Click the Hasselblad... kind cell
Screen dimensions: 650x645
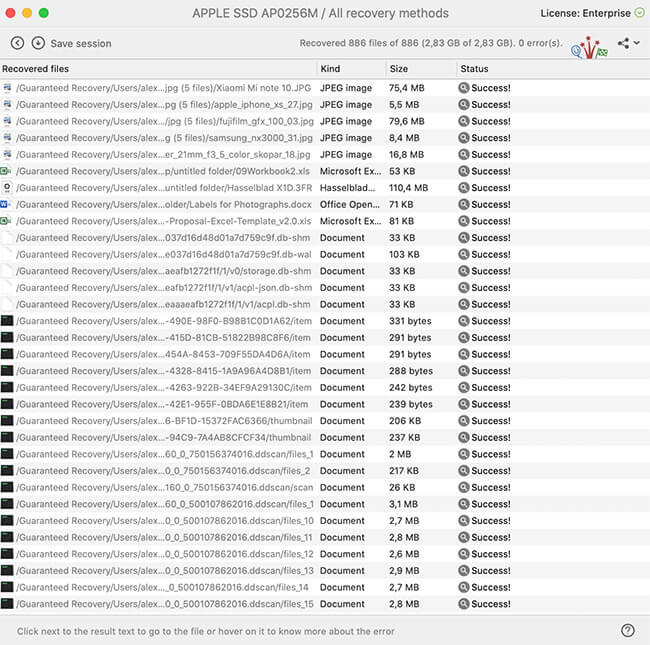pos(347,188)
